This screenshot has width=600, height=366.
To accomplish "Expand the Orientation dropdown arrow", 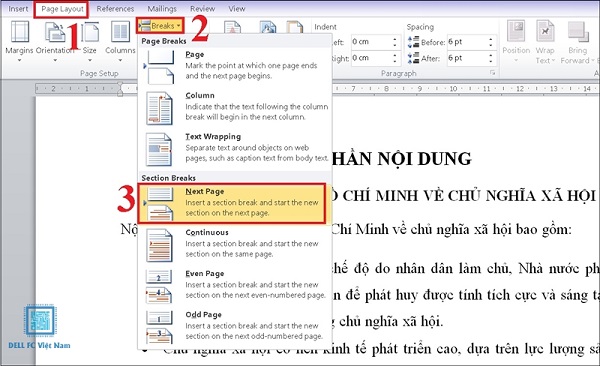I will (55, 60).
